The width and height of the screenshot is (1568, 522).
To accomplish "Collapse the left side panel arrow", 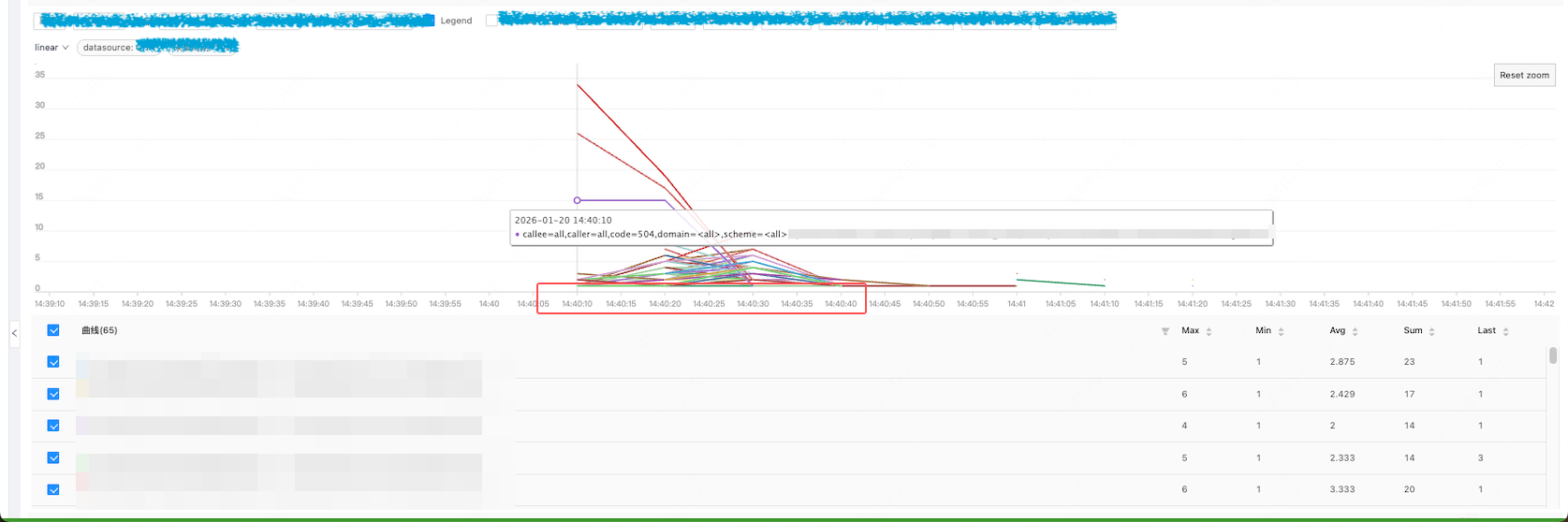I will click(x=14, y=333).
